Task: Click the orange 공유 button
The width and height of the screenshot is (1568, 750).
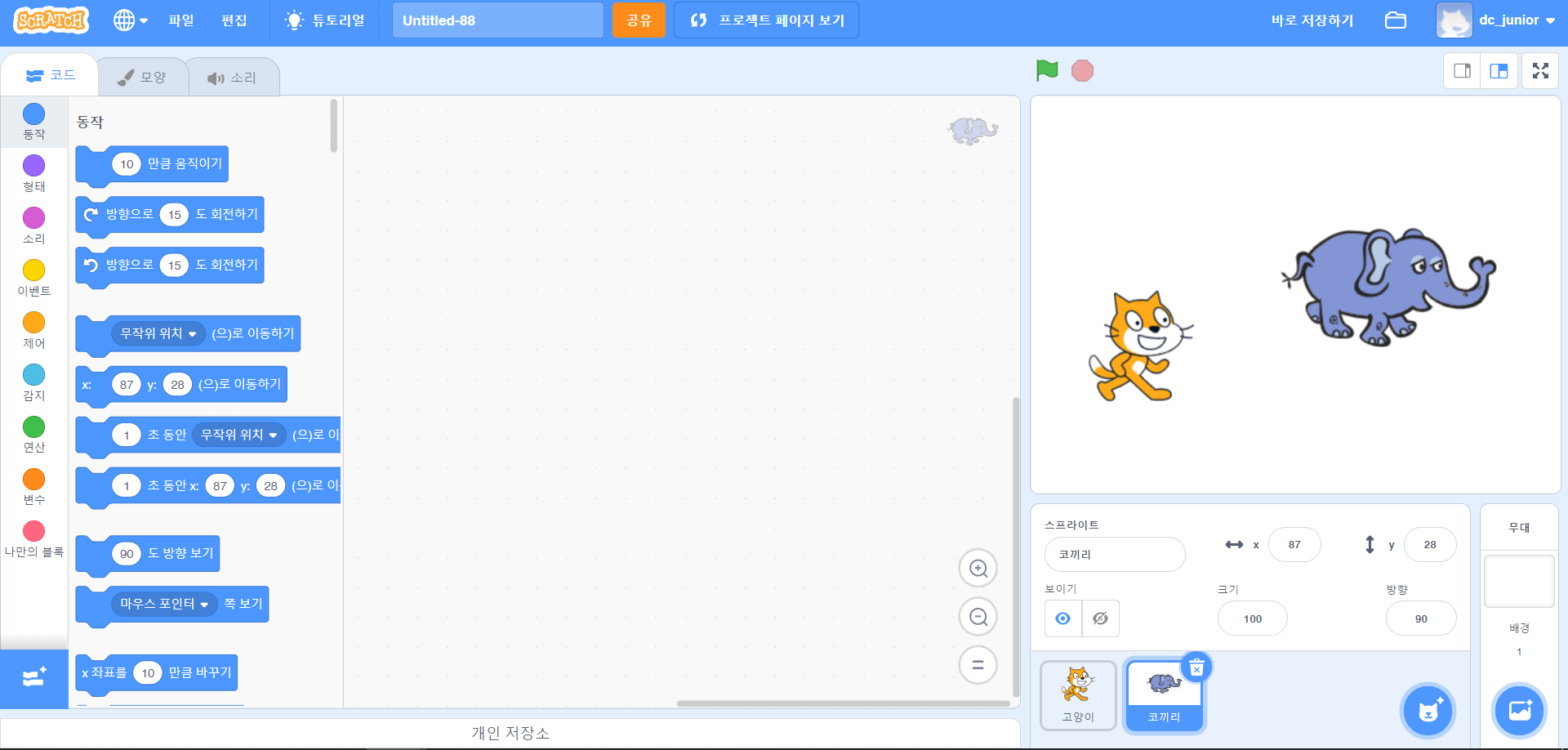Action: point(639,20)
